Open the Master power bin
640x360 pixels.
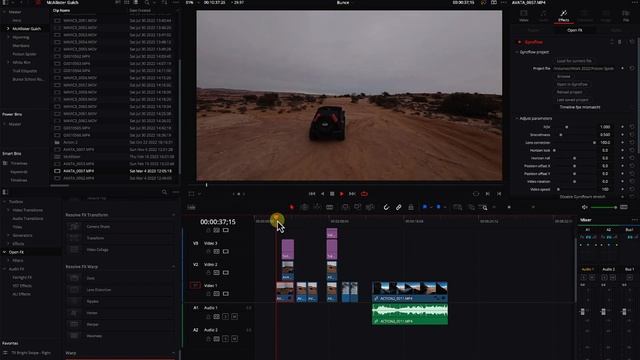point(15,124)
